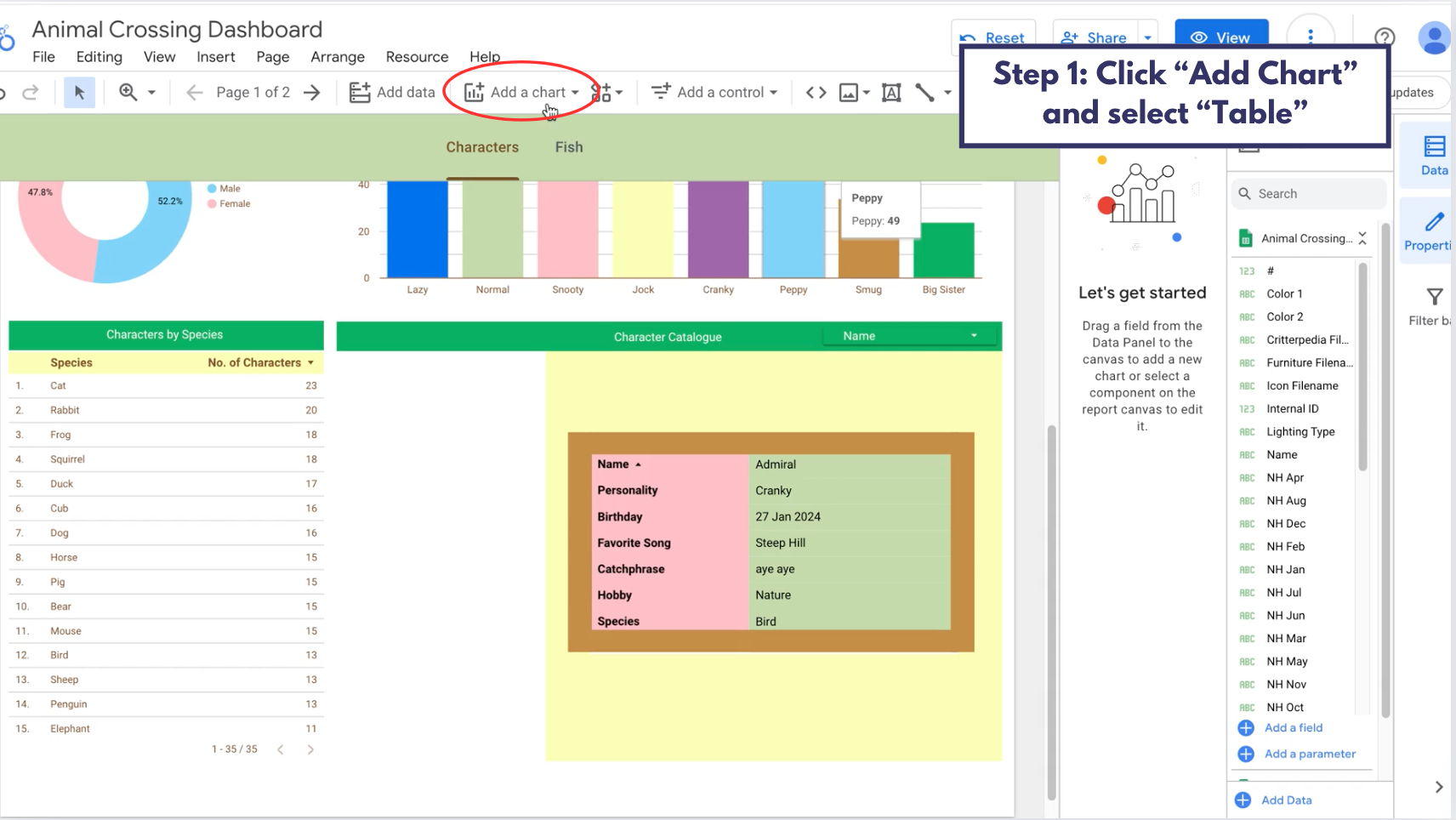Open community visualizations and components icon
The image size is (1456, 820).
pyautogui.click(x=602, y=92)
